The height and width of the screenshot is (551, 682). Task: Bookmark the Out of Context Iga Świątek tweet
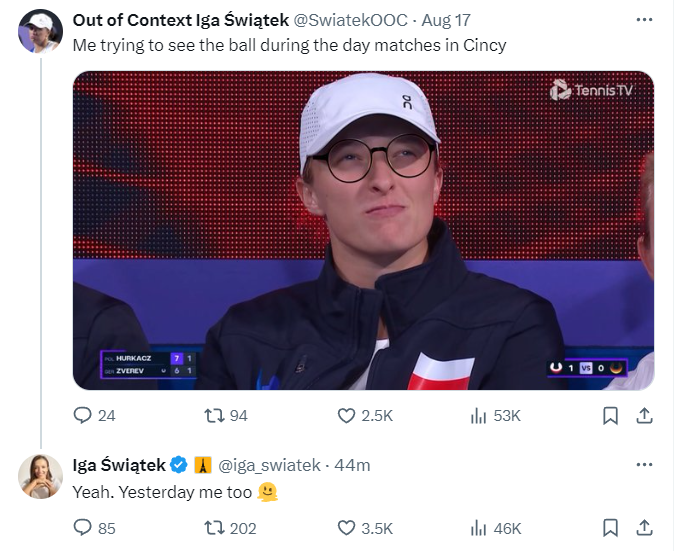[x=611, y=415]
